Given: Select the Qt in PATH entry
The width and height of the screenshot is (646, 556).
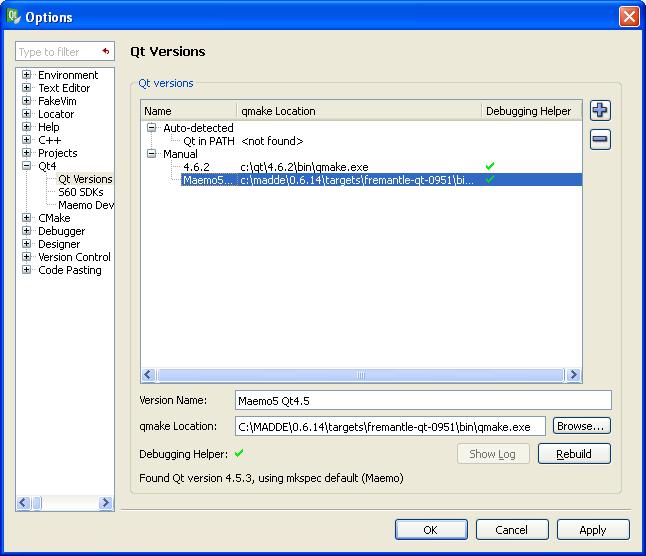Looking at the screenshot, I should coord(208,141).
